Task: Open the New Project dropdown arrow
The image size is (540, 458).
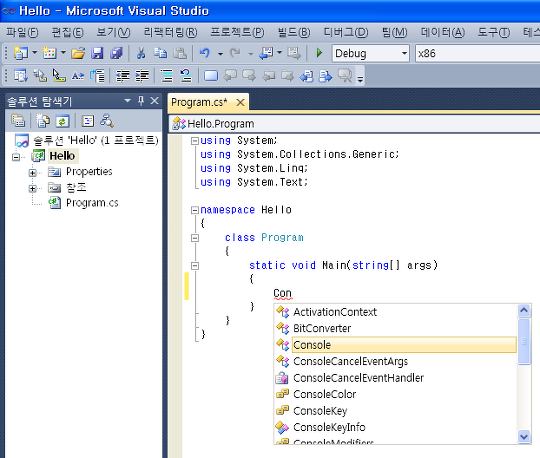Action: (x=34, y=53)
